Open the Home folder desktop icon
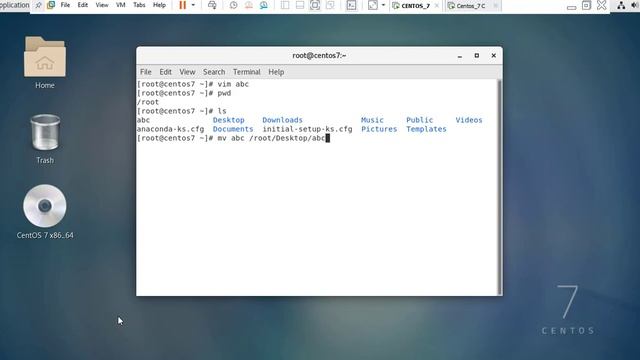The width and height of the screenshot is (640, 360). click(x=44, y=63)
